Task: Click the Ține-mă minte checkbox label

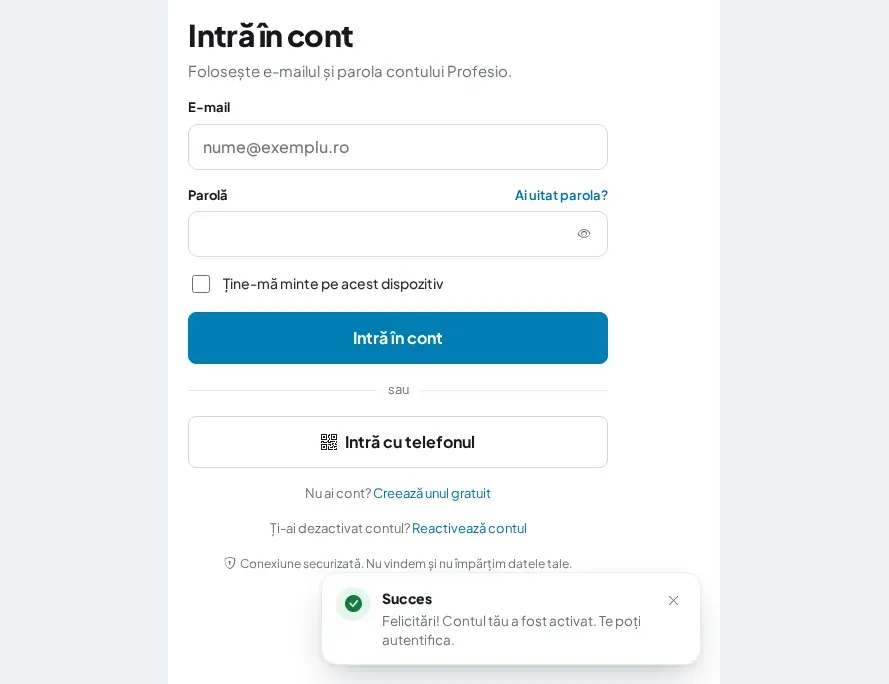Action: point(333,284)
